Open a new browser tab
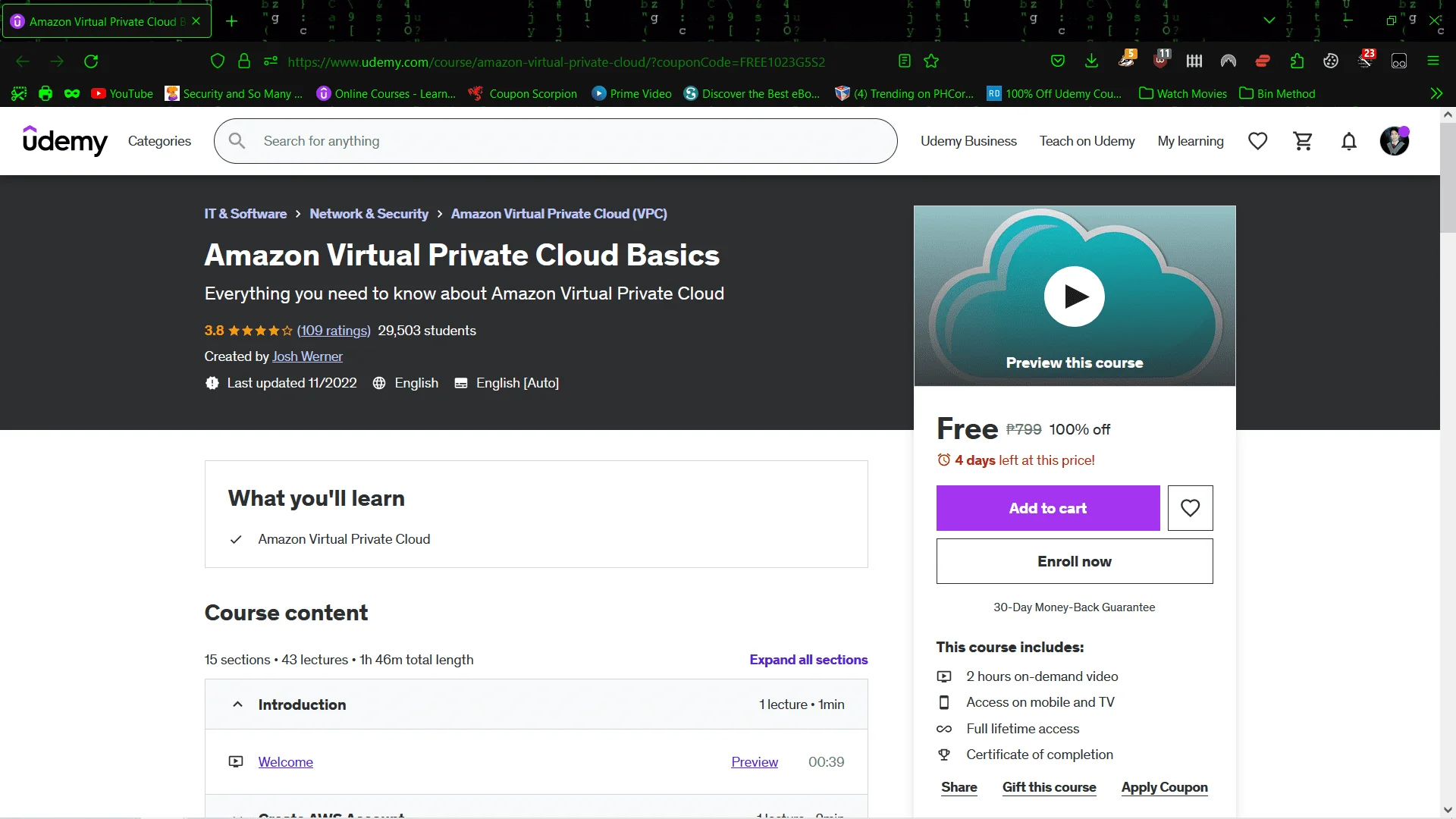The width and height of the screenshot is (1456, 819). (x=232, y=21)
